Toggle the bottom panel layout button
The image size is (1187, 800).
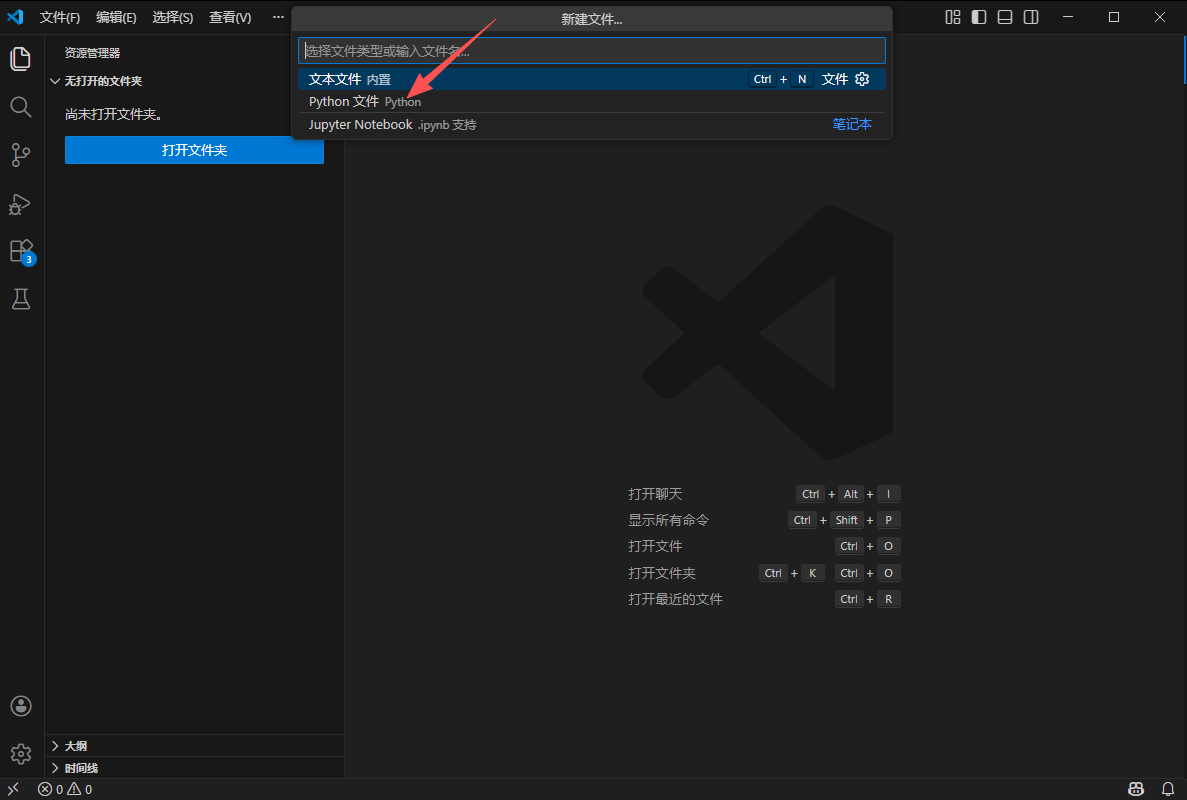[1005, 17]
